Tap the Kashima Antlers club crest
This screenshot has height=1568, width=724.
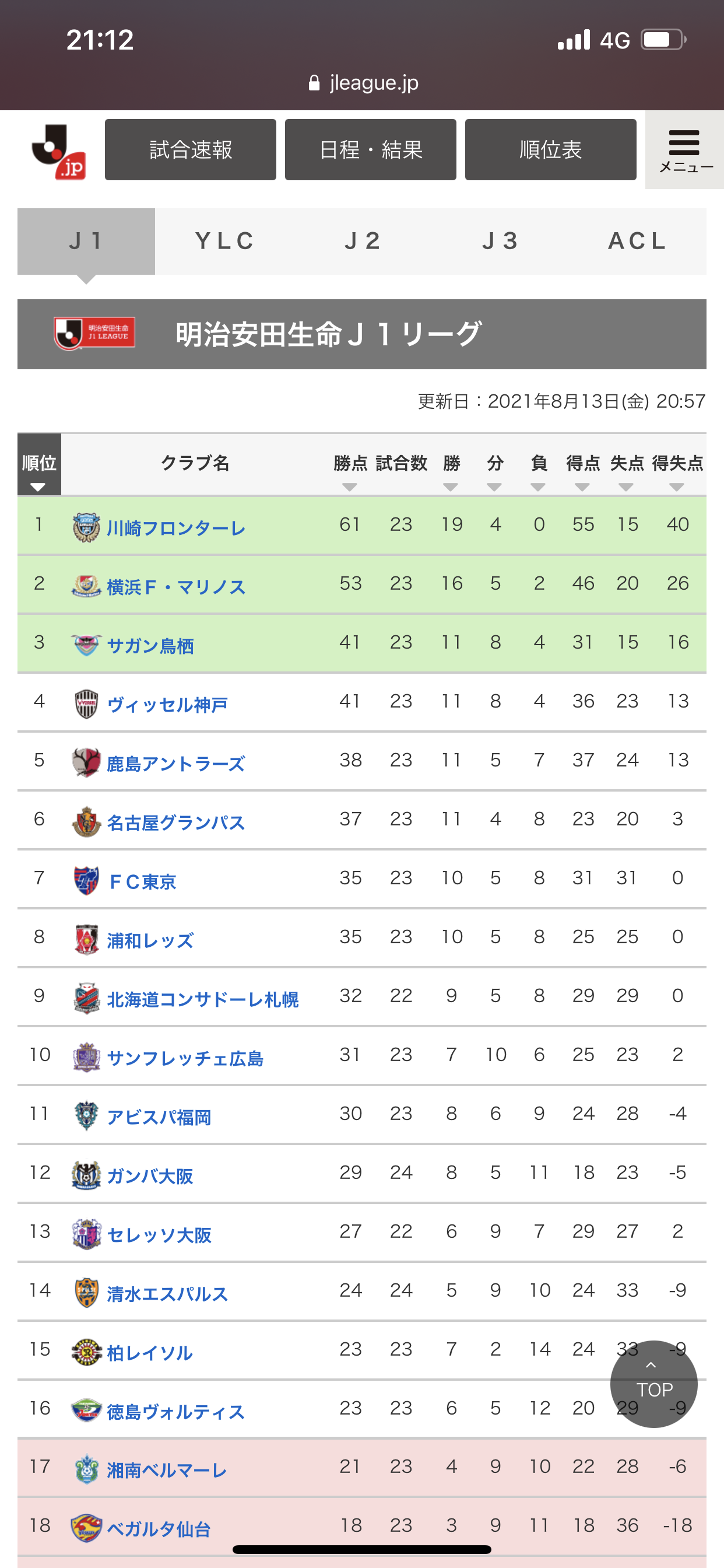click(x=86, y=762)
